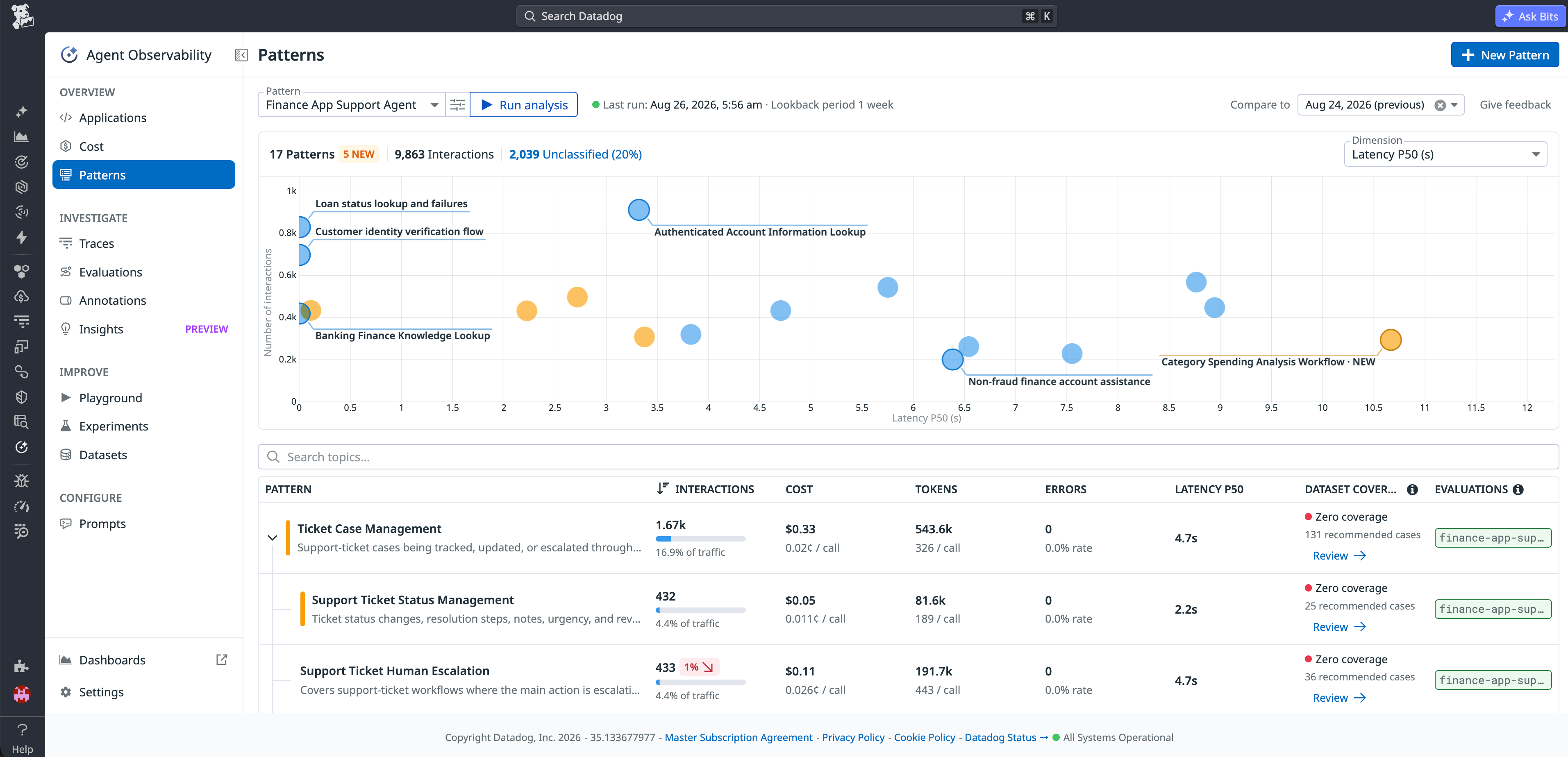Open Prompts under Configure
This screenshot has width=1568, height=757.
[x=102, y=524]
